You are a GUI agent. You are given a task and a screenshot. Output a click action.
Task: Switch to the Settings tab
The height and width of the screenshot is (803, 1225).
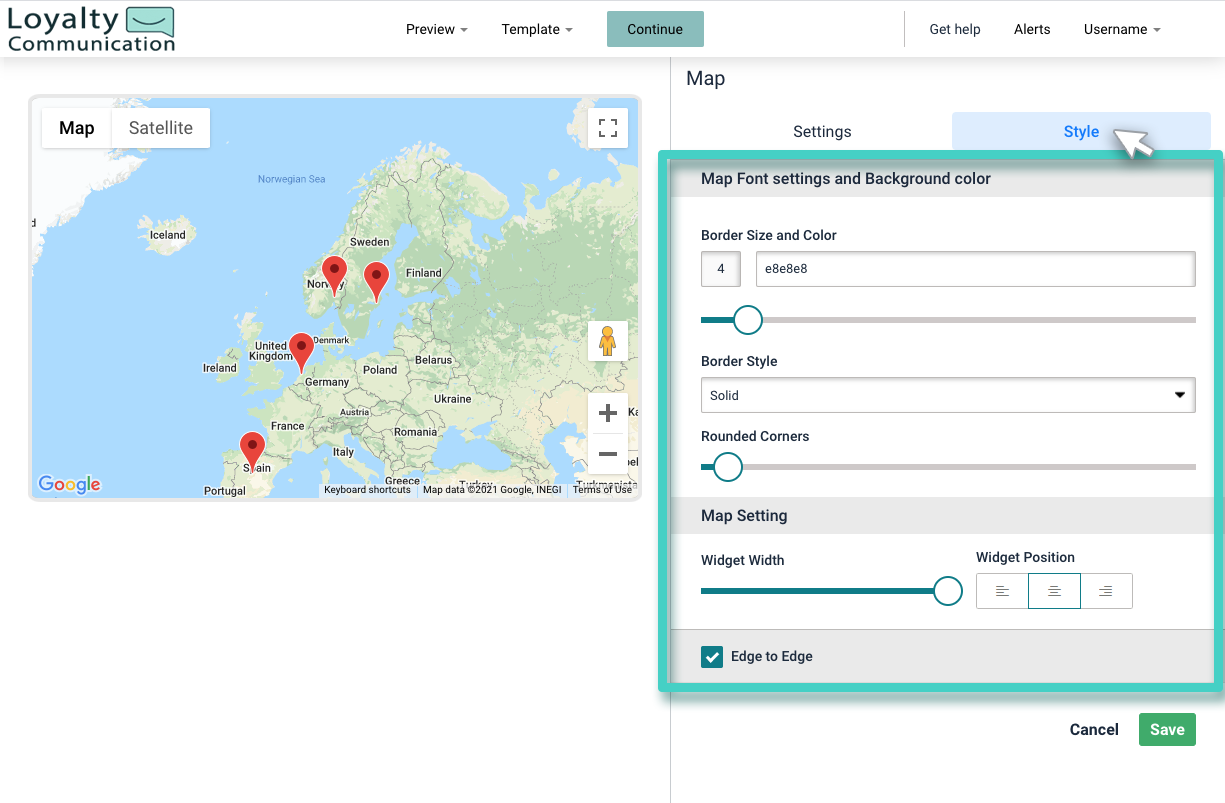(821, 131)
